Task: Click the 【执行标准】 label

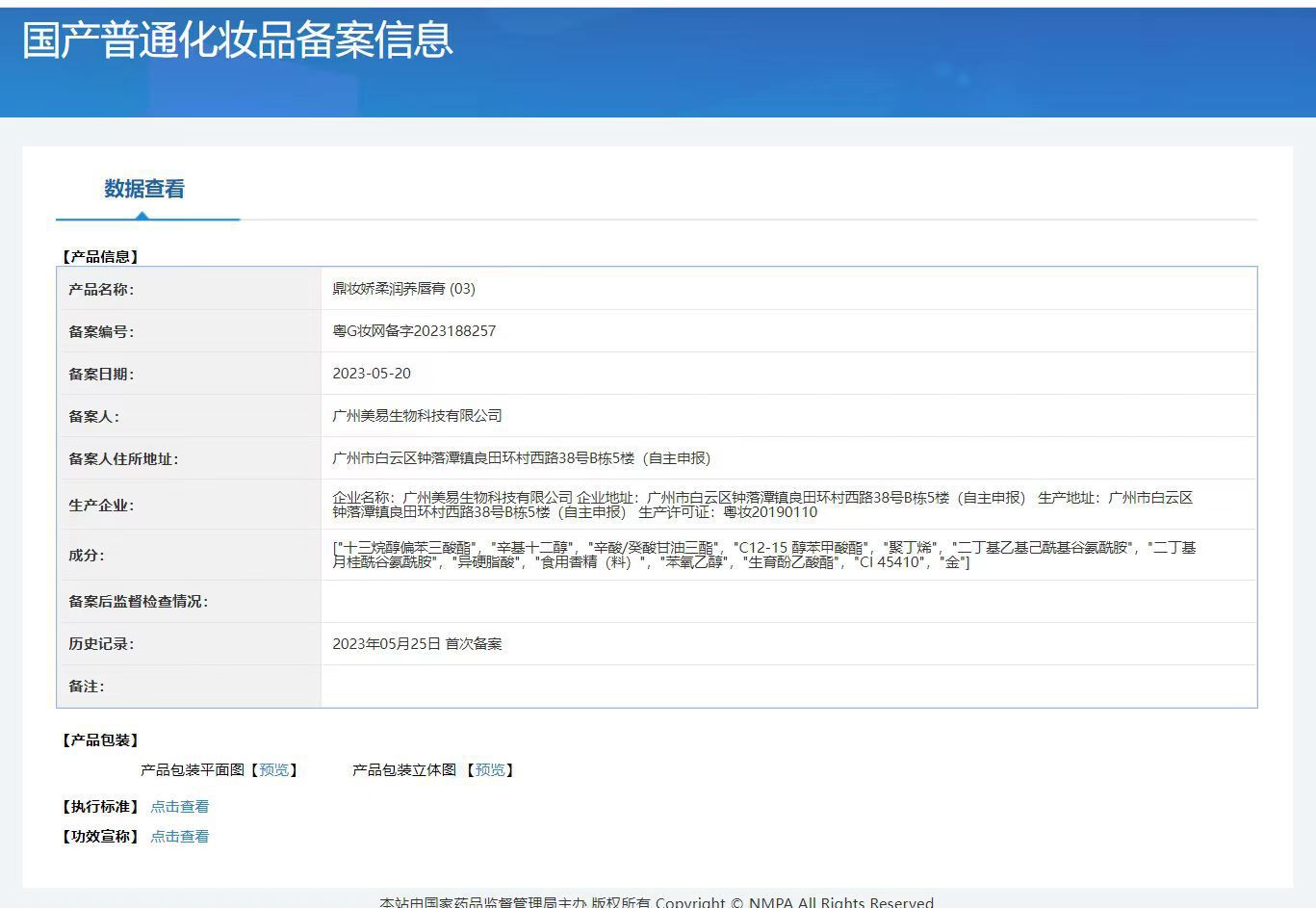Action: 100,807
